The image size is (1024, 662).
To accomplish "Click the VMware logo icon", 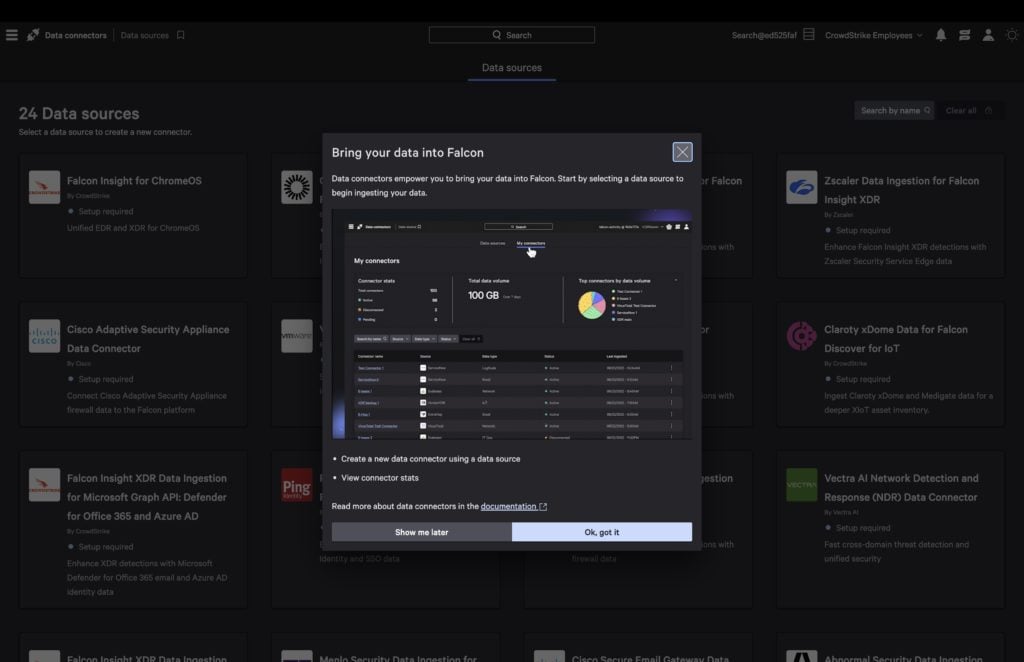I will 296,336.
